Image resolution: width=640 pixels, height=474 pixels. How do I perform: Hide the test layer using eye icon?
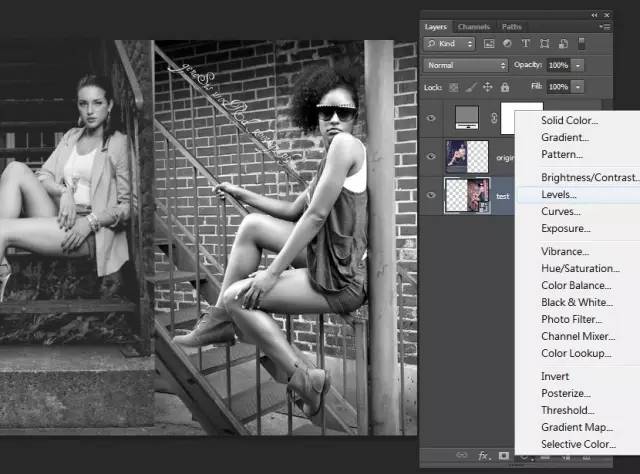[432, 196]
